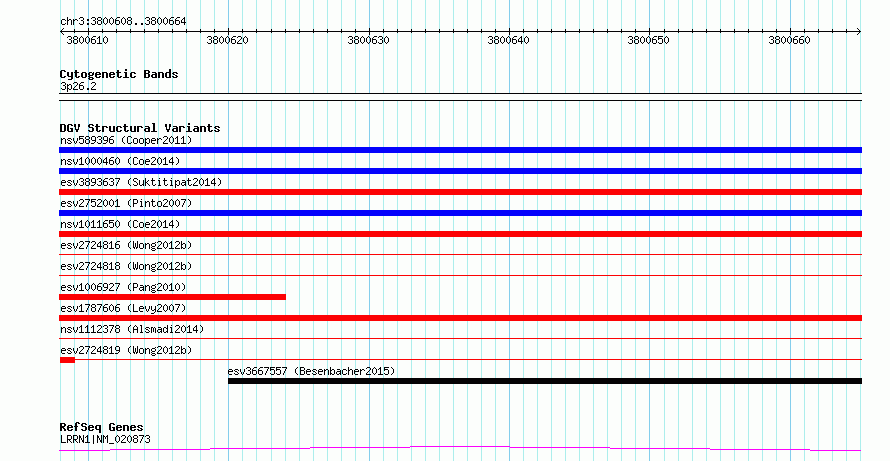890x461 pixels.
Task: Click ruler position 3800610
Action: pos(87,40)
